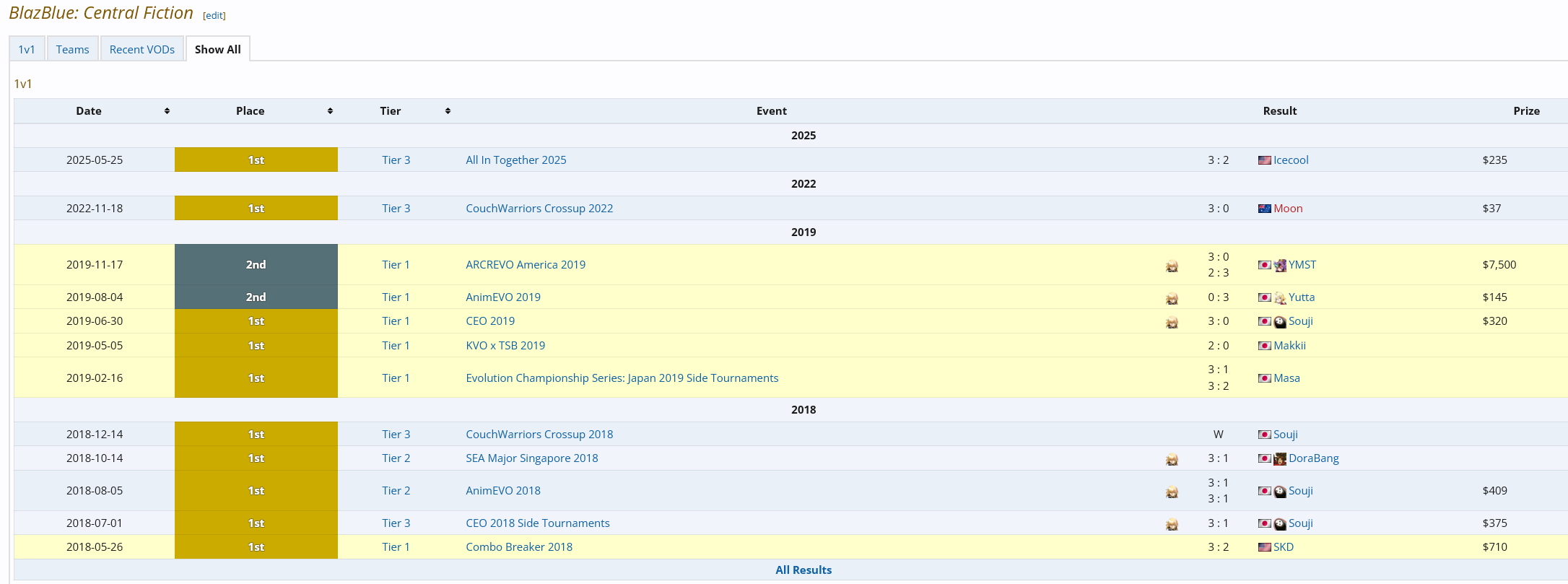Sort table by Place column arrow

pos(330,111)
